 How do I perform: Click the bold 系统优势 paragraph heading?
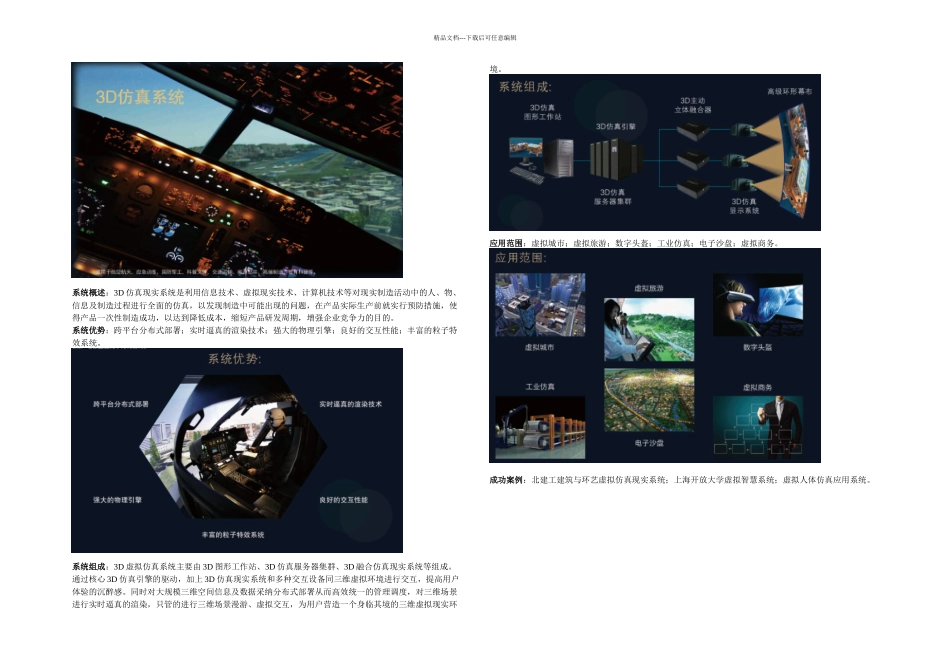tap(89, 330)
